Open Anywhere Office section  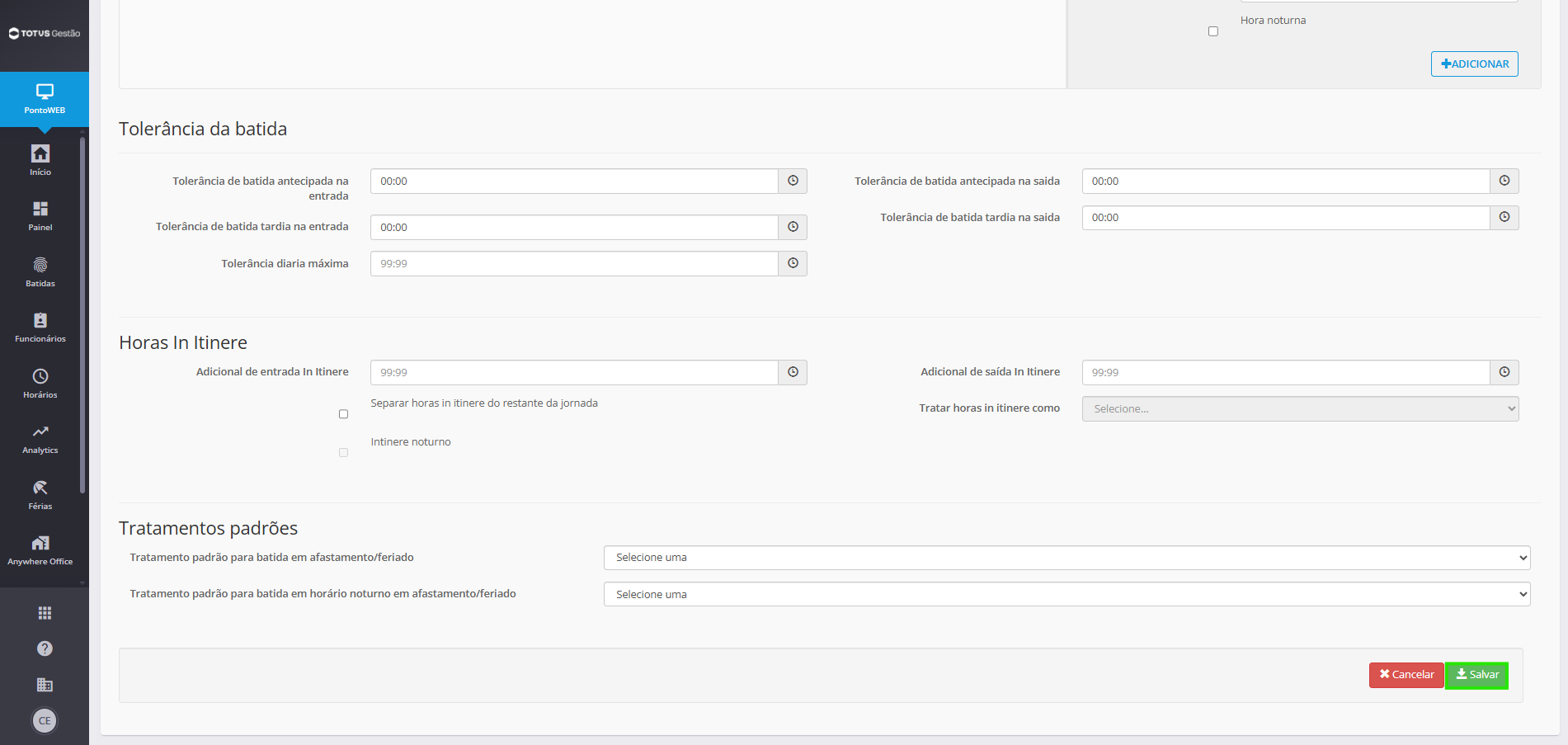tap(40, 550)
